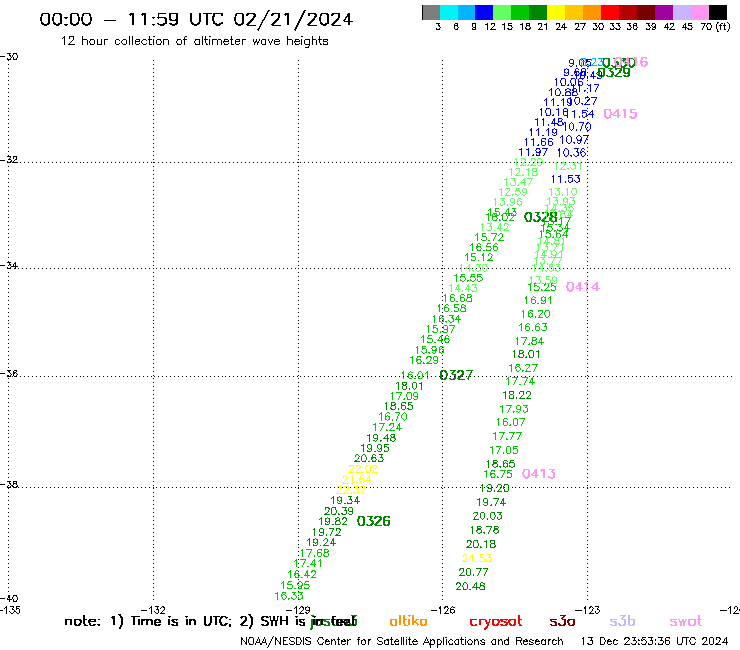Click the 'altika' satellite legend label

pos(408,621)
